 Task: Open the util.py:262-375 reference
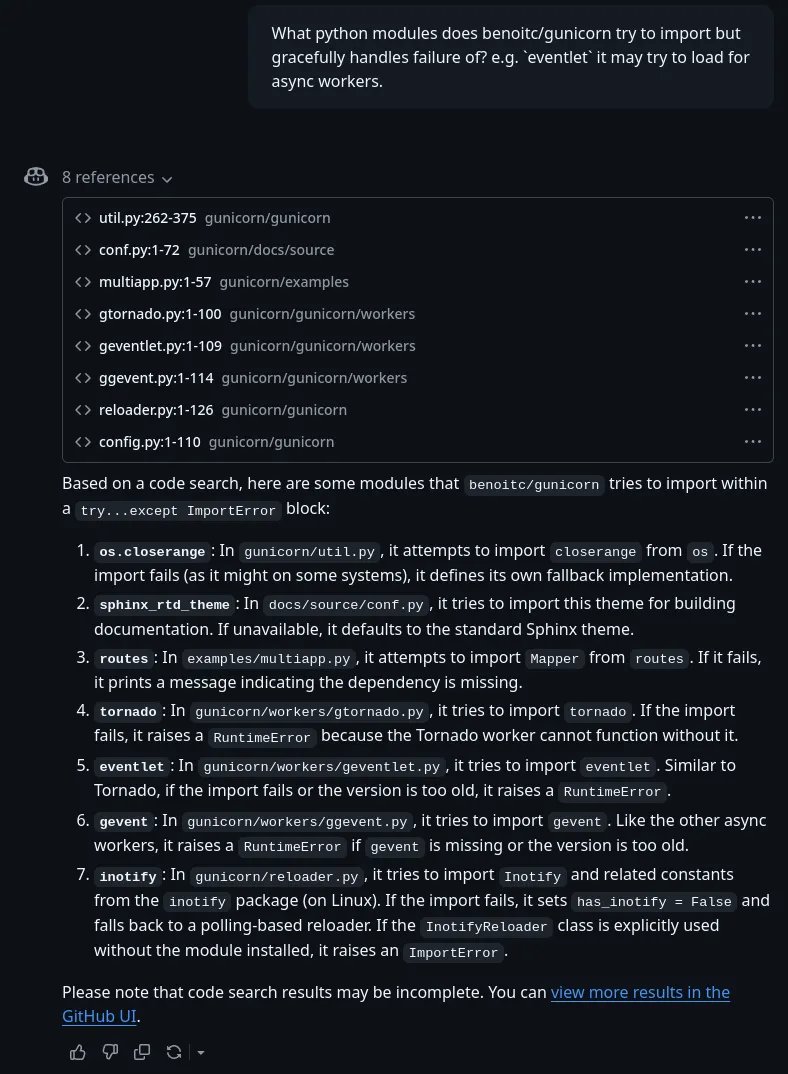point(147,217)
